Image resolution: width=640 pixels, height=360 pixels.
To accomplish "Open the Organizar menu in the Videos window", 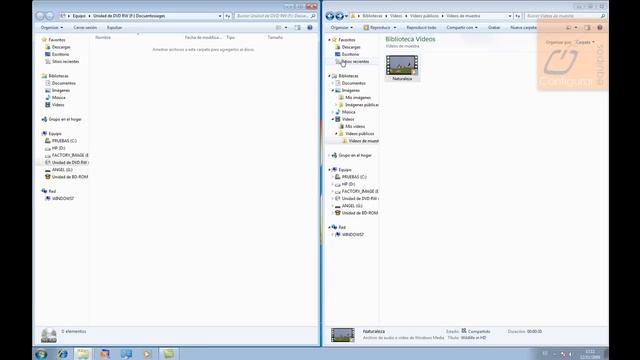I will click(x=342, y=28).
